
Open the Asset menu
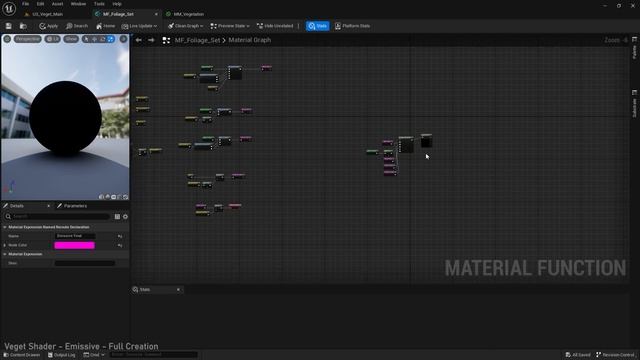pos(57,4)
